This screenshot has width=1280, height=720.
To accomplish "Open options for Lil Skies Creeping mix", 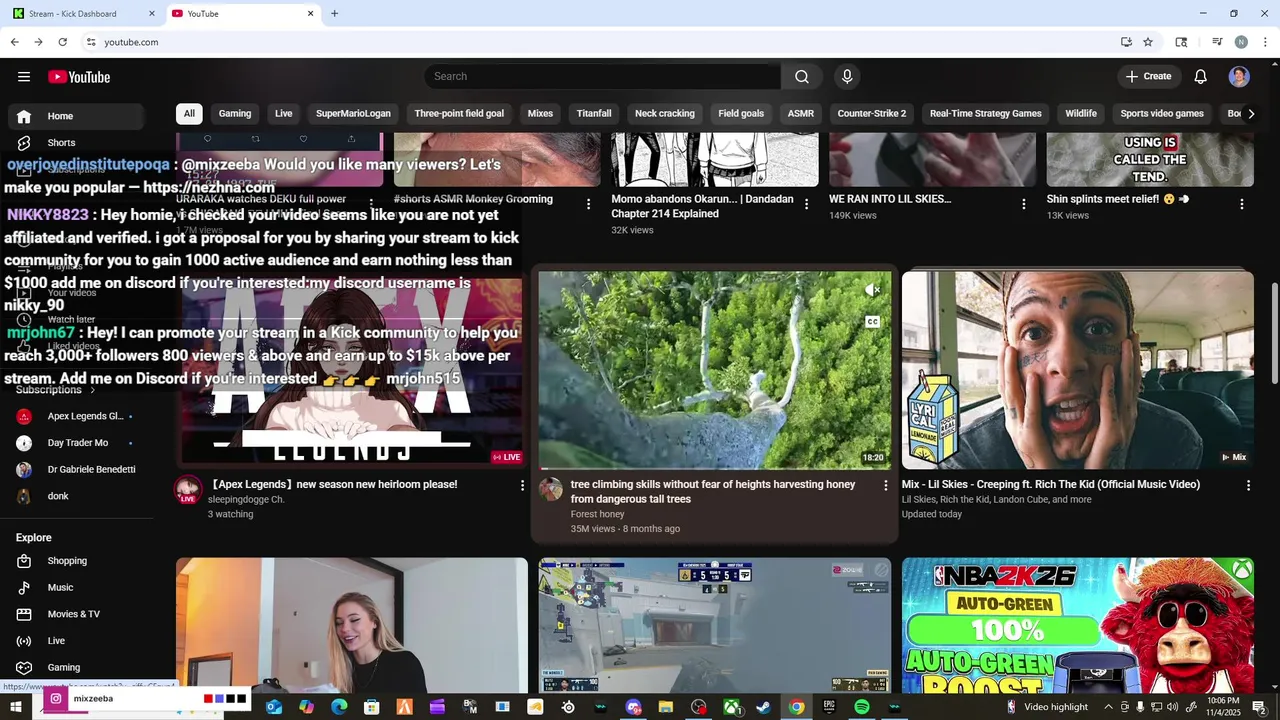I will 1248,485.
